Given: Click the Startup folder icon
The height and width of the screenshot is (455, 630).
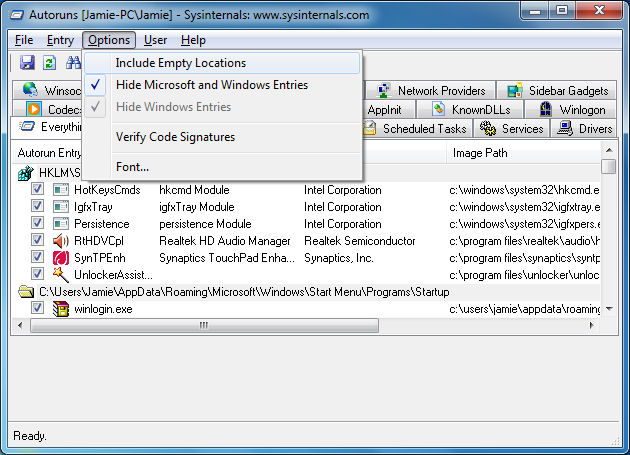Looking at the screenshot, I should coord(26,291).
